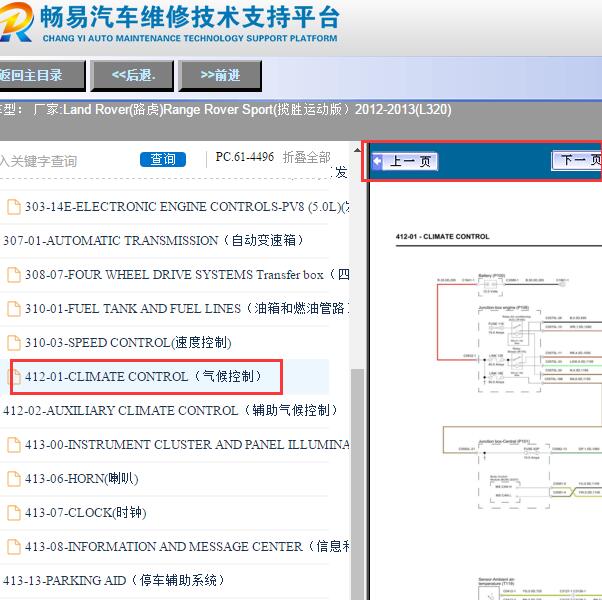Click the blue 查询 search button
This screenshot has width=602, height=600.
[163, 159]
